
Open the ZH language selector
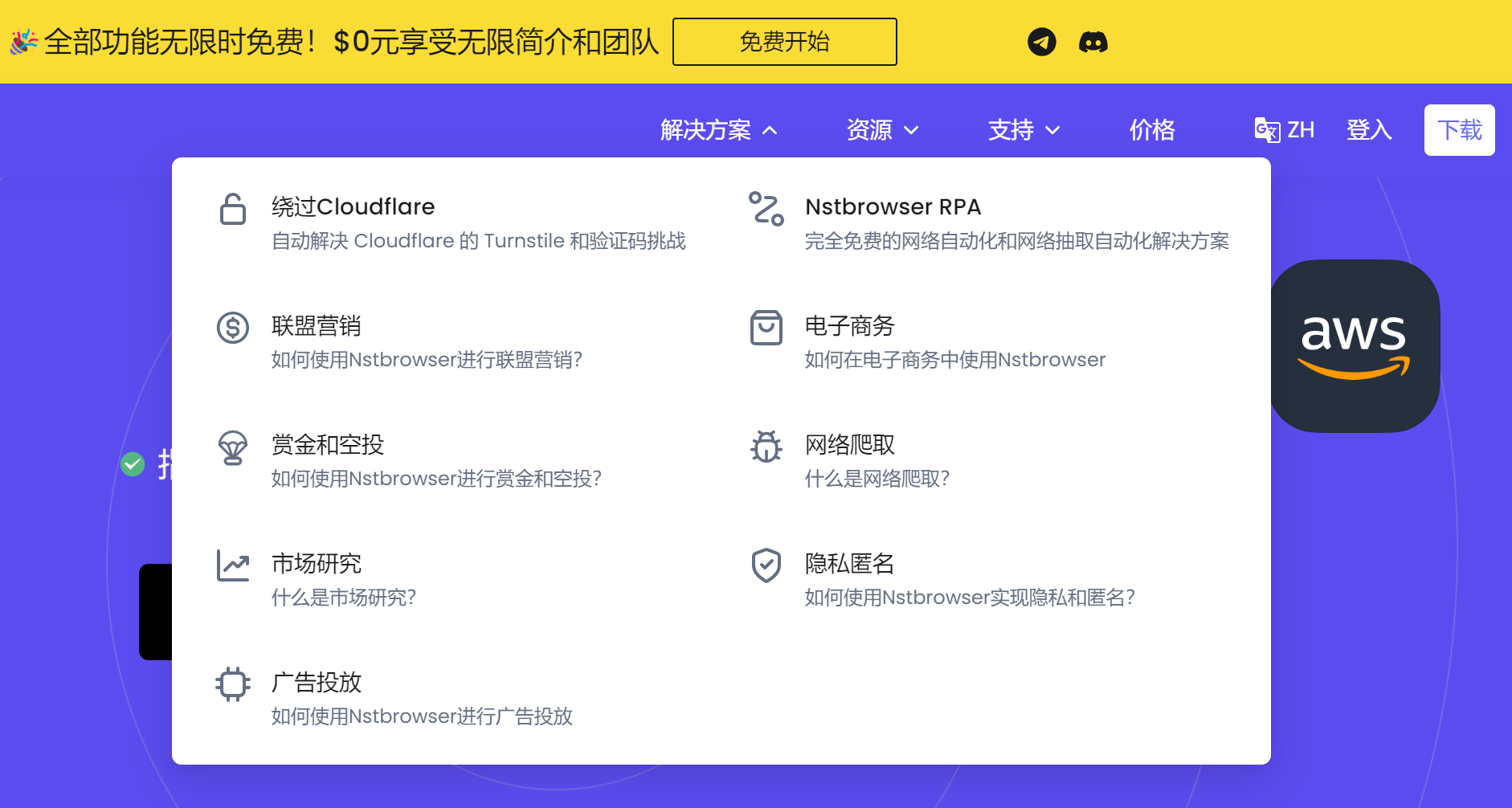click(1285, 129)
